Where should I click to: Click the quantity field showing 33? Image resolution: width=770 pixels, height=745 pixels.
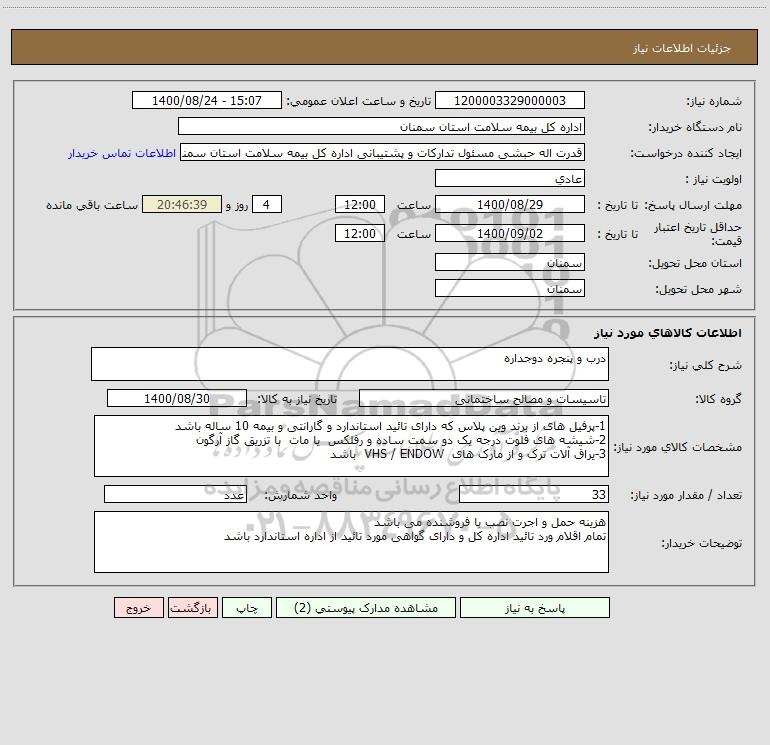pos(534,495)
